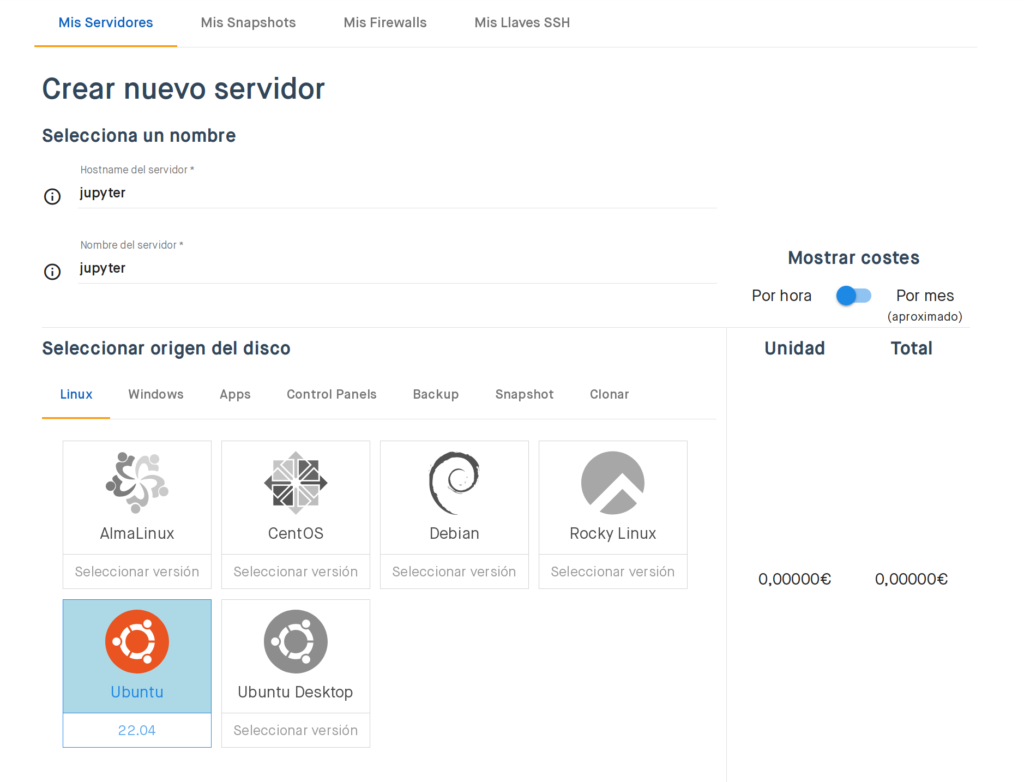Click the Mostrar costes heading
The height and width of the screenshot is (782, 1024).
(x=854, y=258)
